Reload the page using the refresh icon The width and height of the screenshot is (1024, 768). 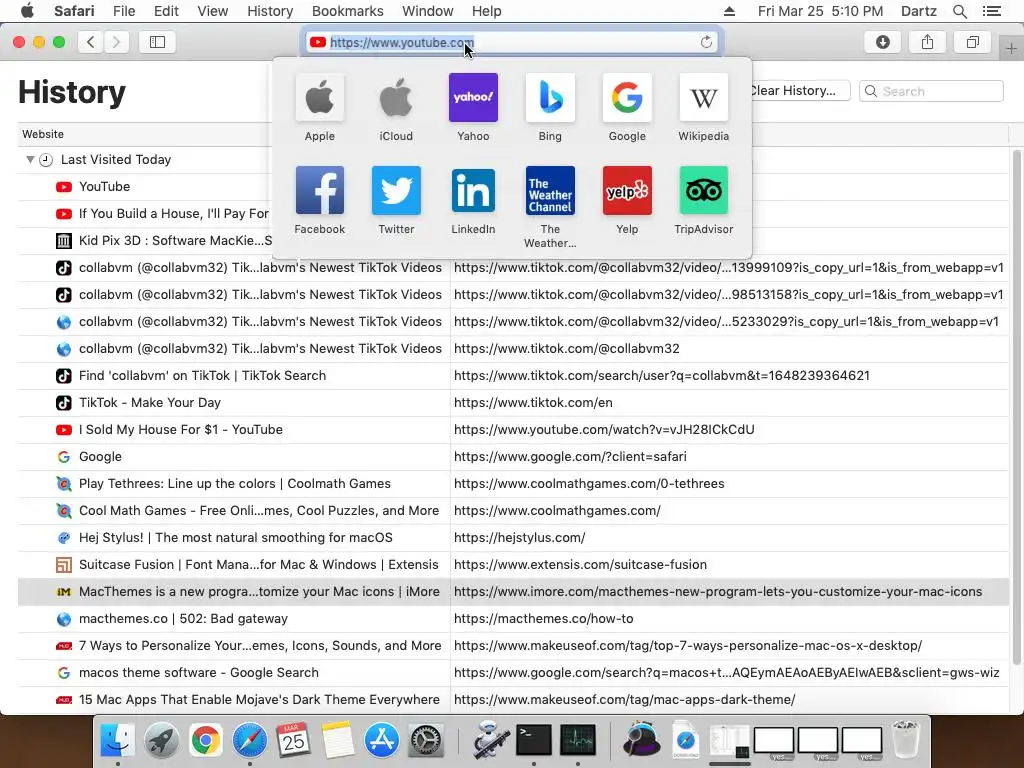tap(706, 42)
